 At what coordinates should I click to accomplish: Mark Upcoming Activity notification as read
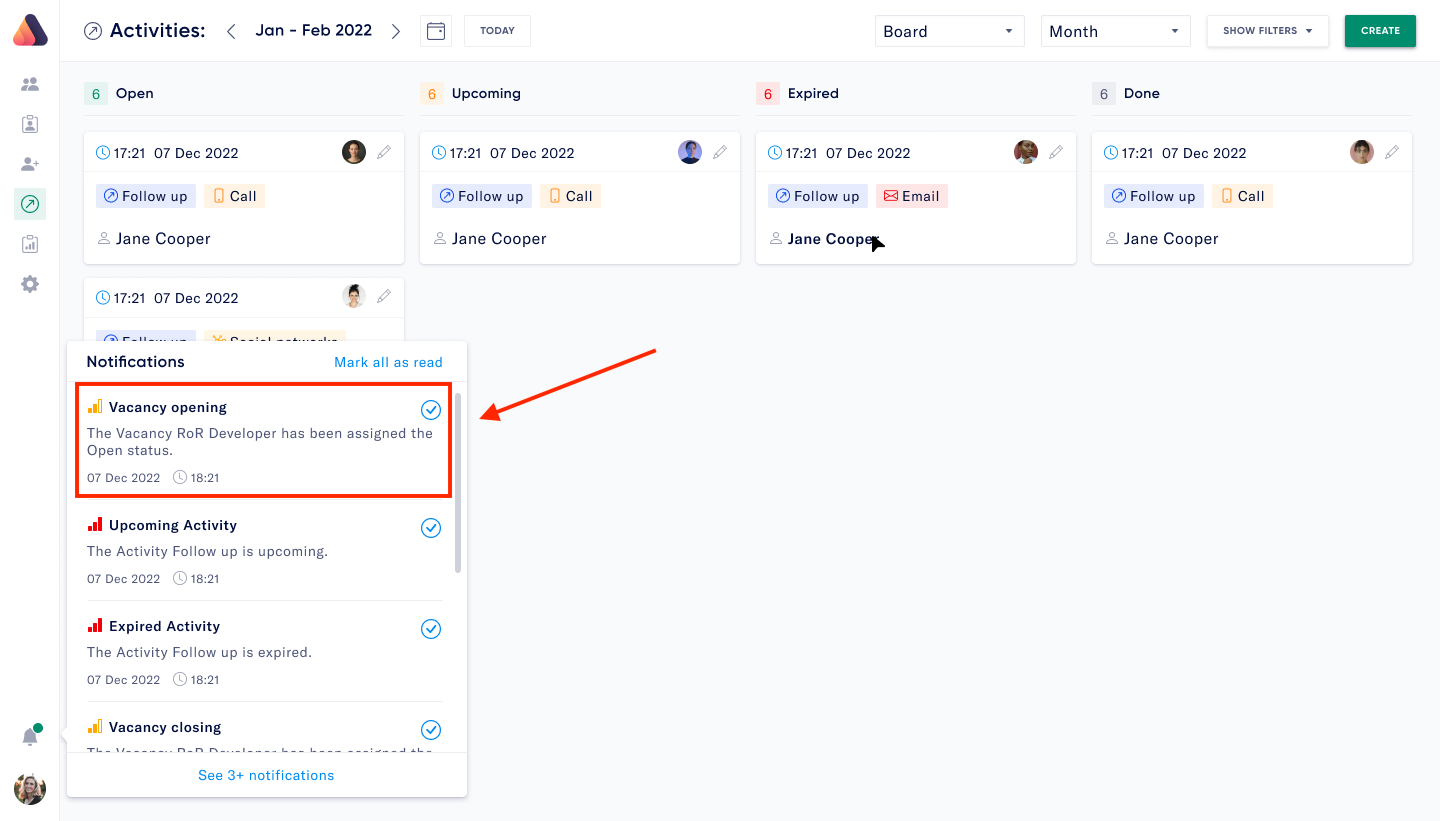point(431,527)
